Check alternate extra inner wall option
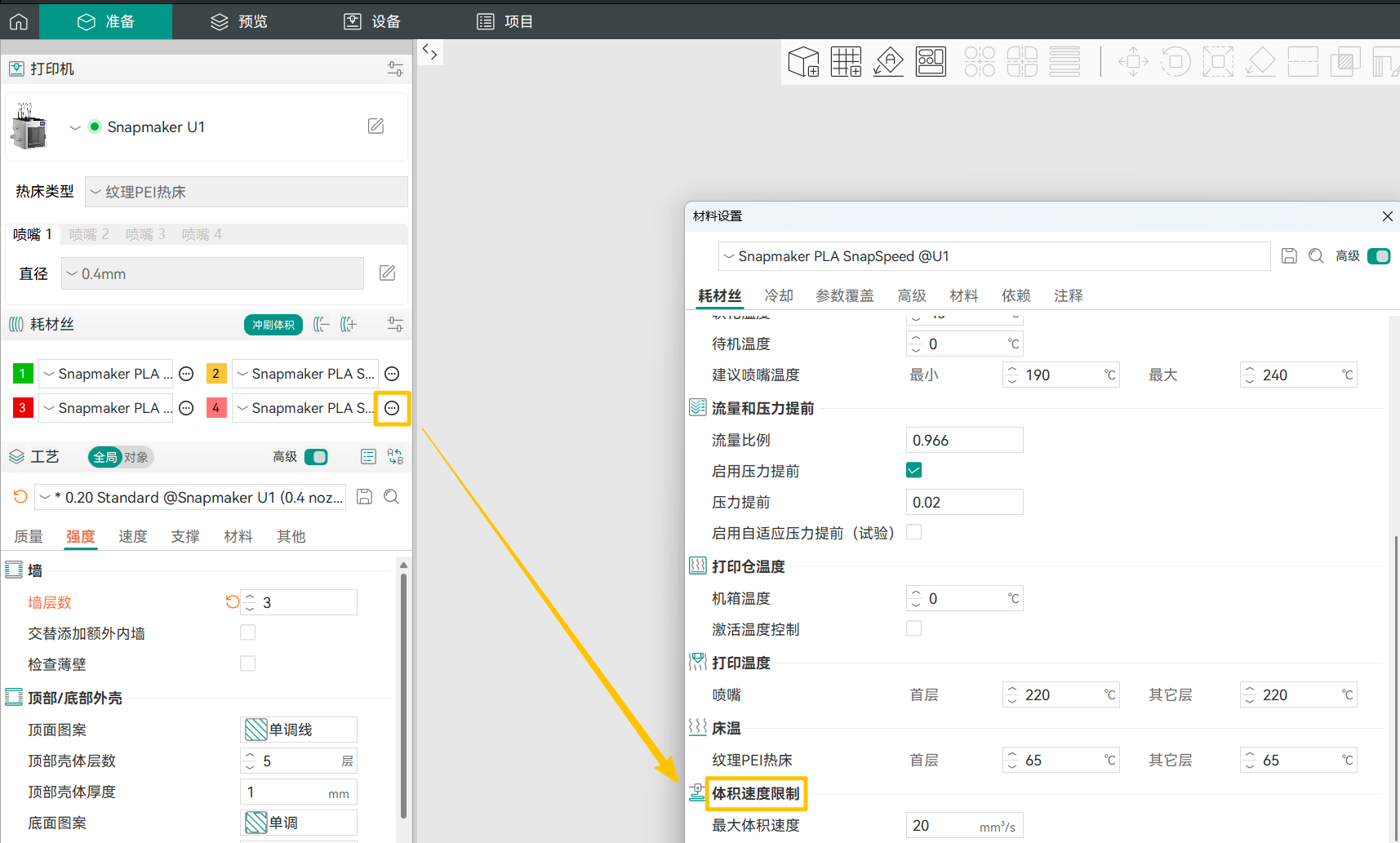The width and height of the screenshot is (1400, 843). [x=248, y=633]
